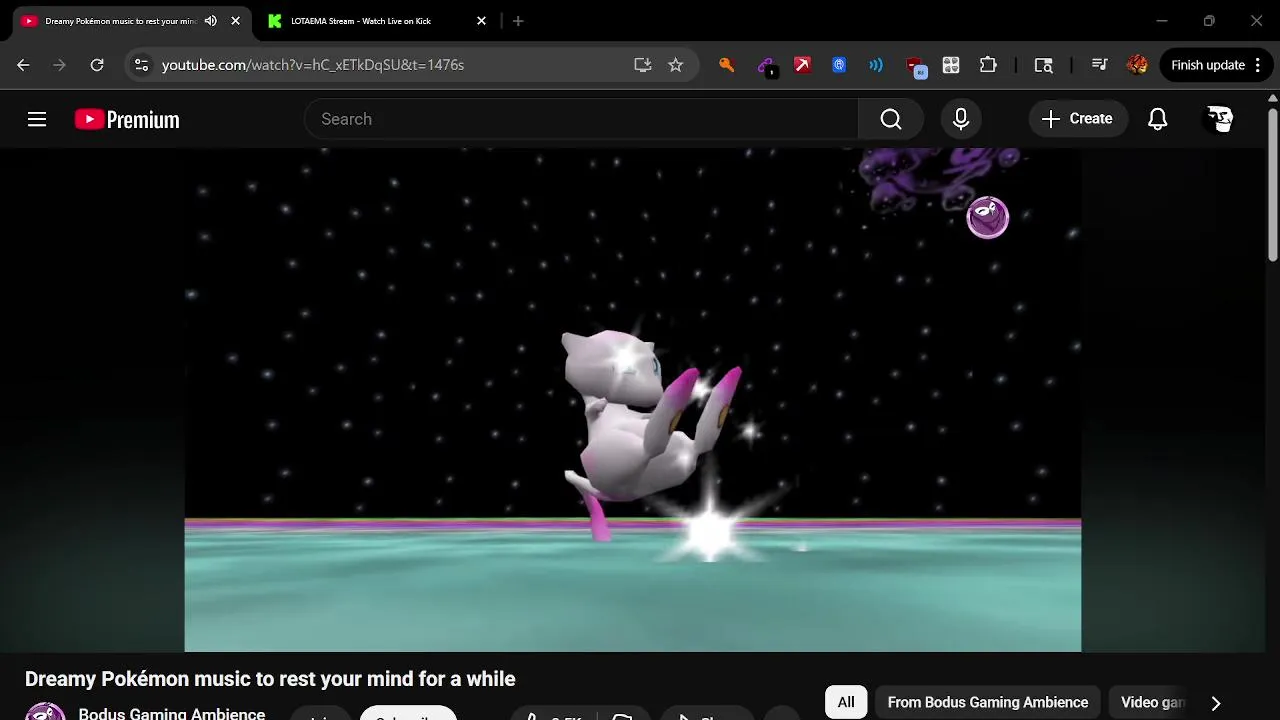Viewport: 1280px width, 720px height.
Task: Show more filter chips with right arrow
Action: 1216,703
